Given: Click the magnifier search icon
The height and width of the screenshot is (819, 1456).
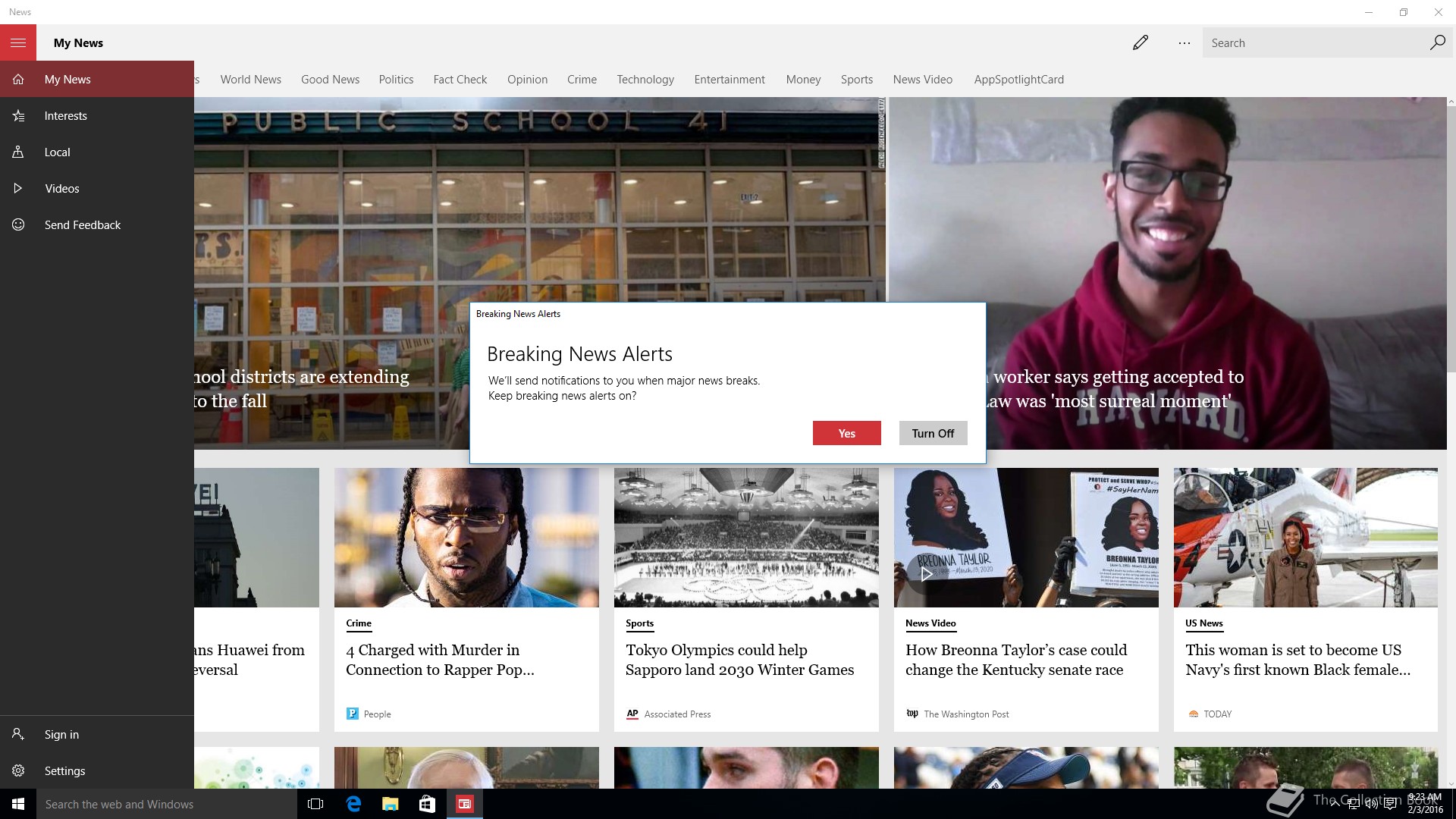Looking at the screenshot, I should click(1437, 42).
